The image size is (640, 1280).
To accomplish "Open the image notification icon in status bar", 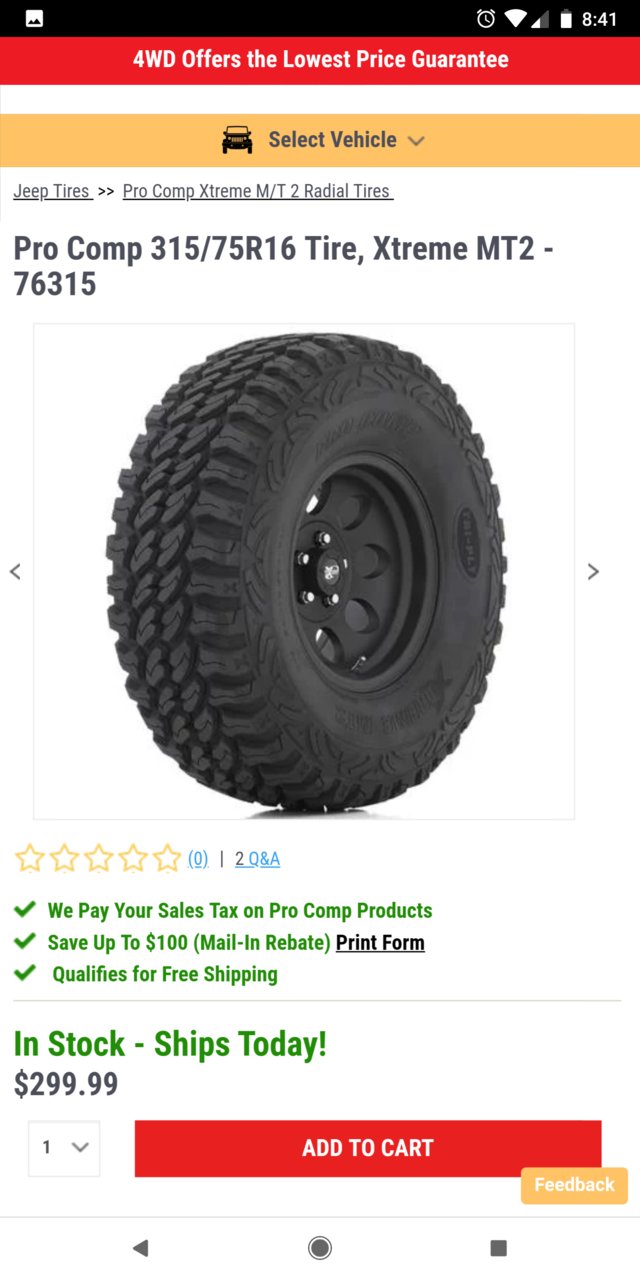I will 34,18.
